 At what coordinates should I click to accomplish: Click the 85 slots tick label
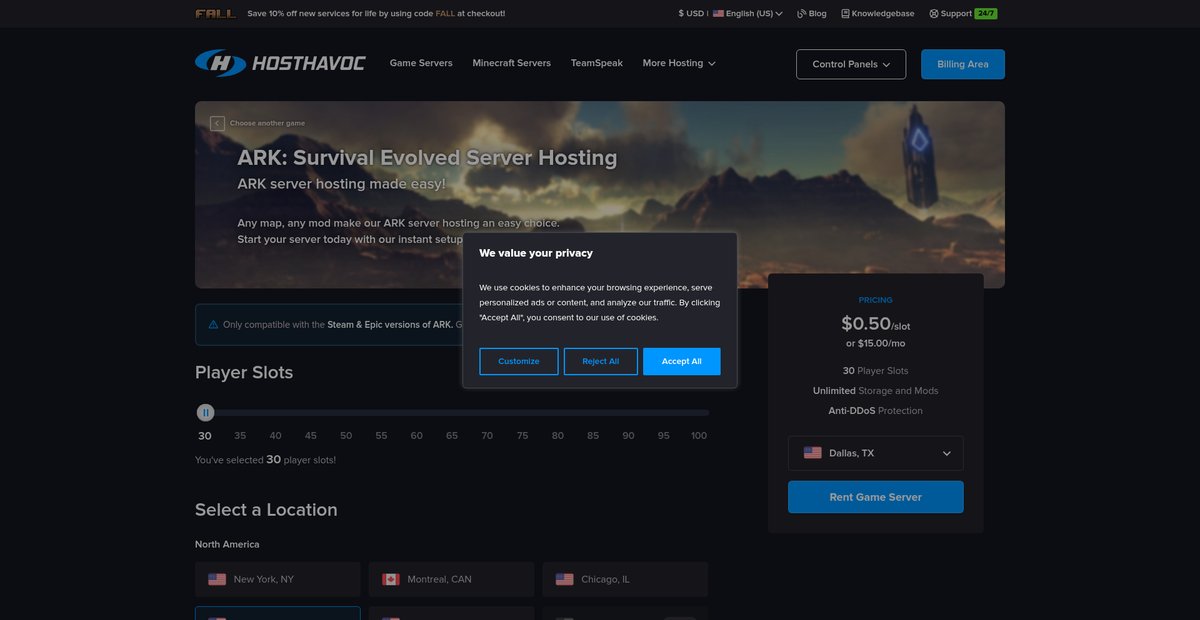(593, 436)
